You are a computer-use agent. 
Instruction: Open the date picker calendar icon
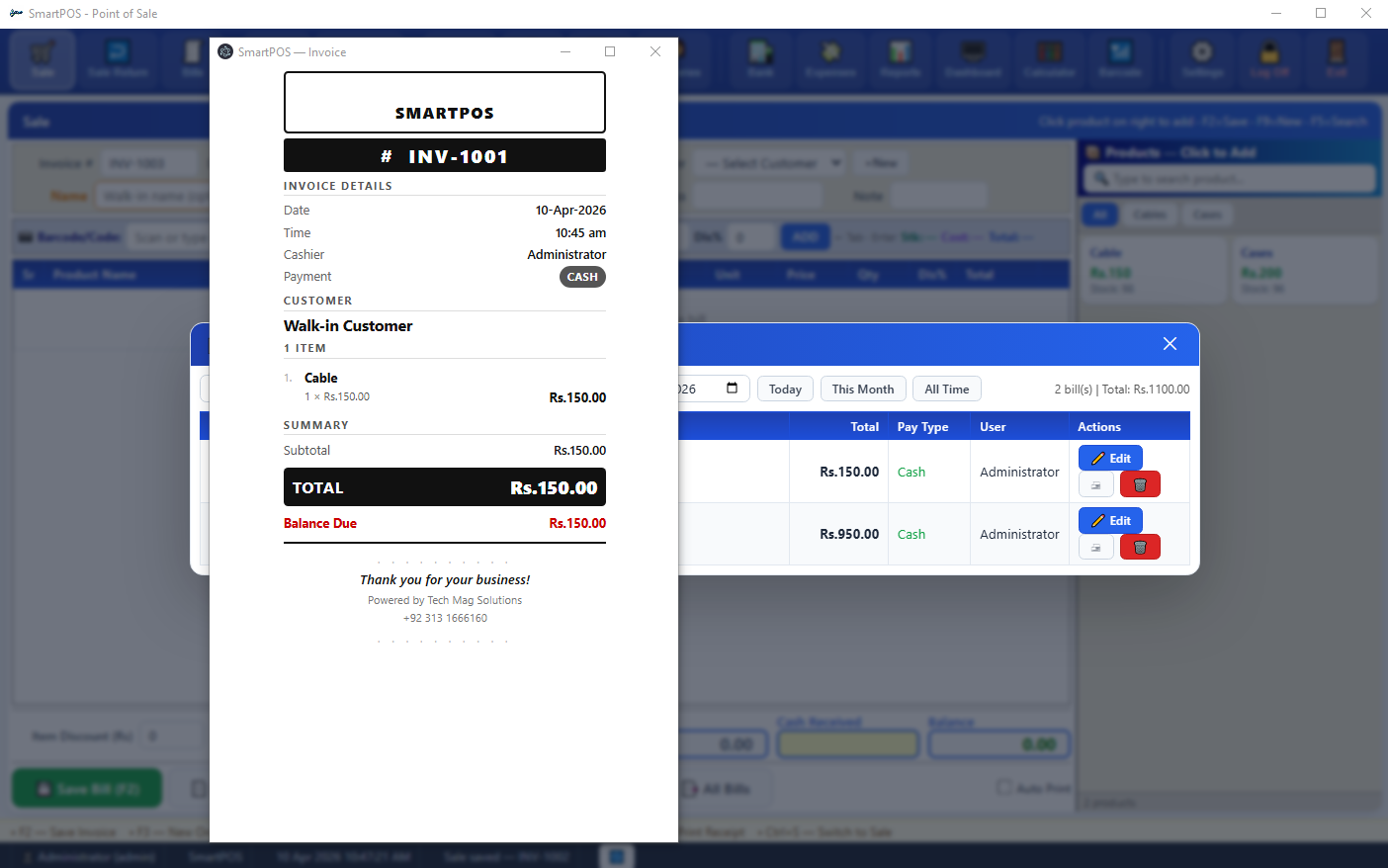pyautogui.click(x=732, y=389)
